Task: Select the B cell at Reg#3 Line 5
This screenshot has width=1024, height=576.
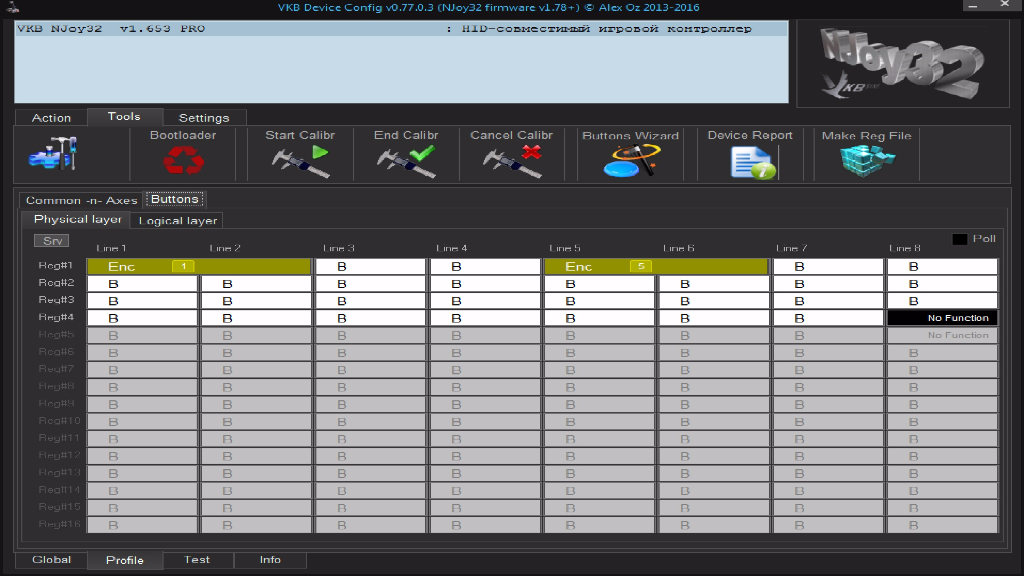Action: point(600,300)
